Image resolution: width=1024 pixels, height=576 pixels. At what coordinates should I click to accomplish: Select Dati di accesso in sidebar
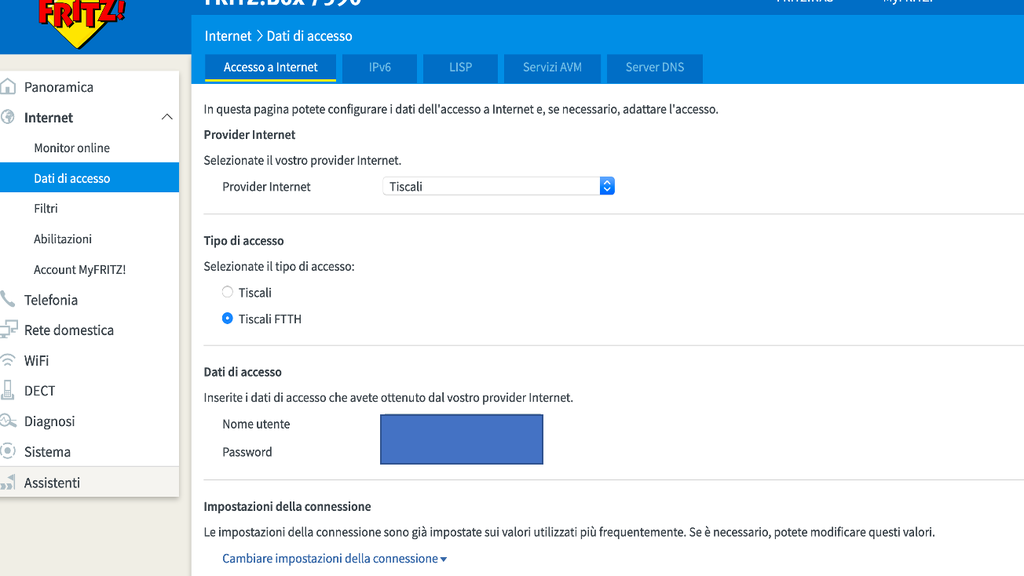pos(89,178)
